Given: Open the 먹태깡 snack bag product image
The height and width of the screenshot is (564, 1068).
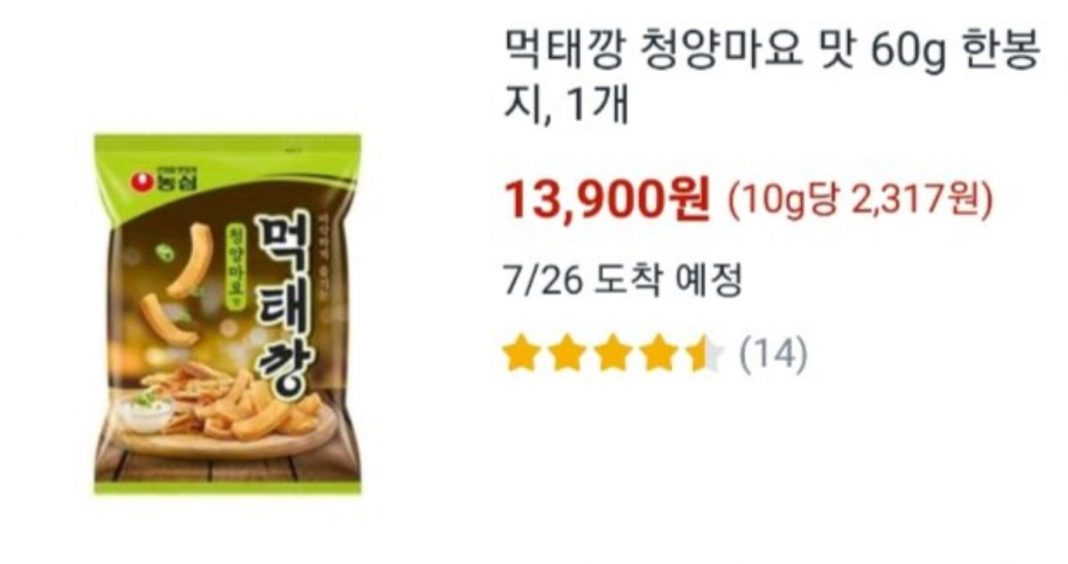Looking at the screenshot, I should click(x=227, y=314).
